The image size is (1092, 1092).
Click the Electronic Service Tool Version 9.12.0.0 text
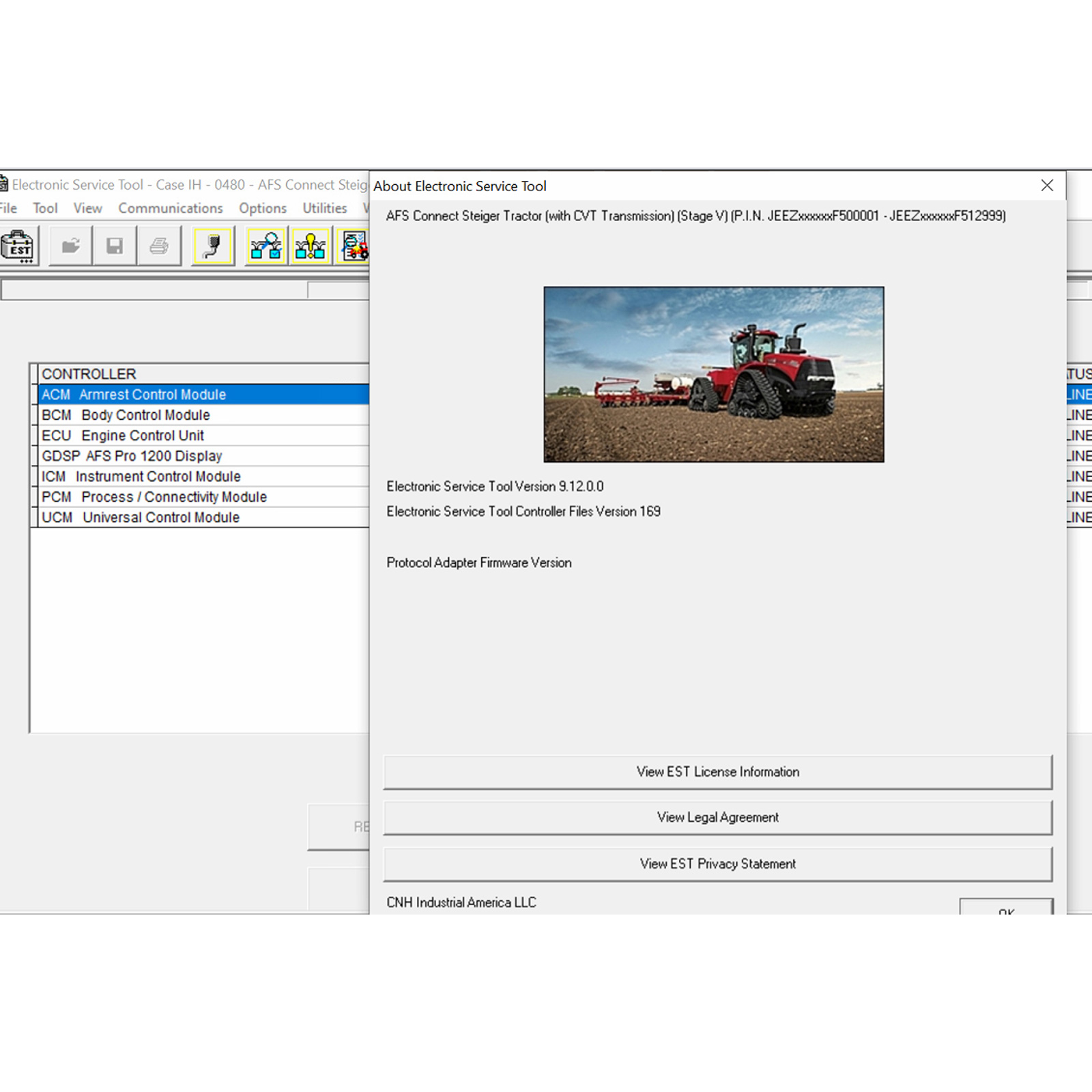click(x=495, y=487)
